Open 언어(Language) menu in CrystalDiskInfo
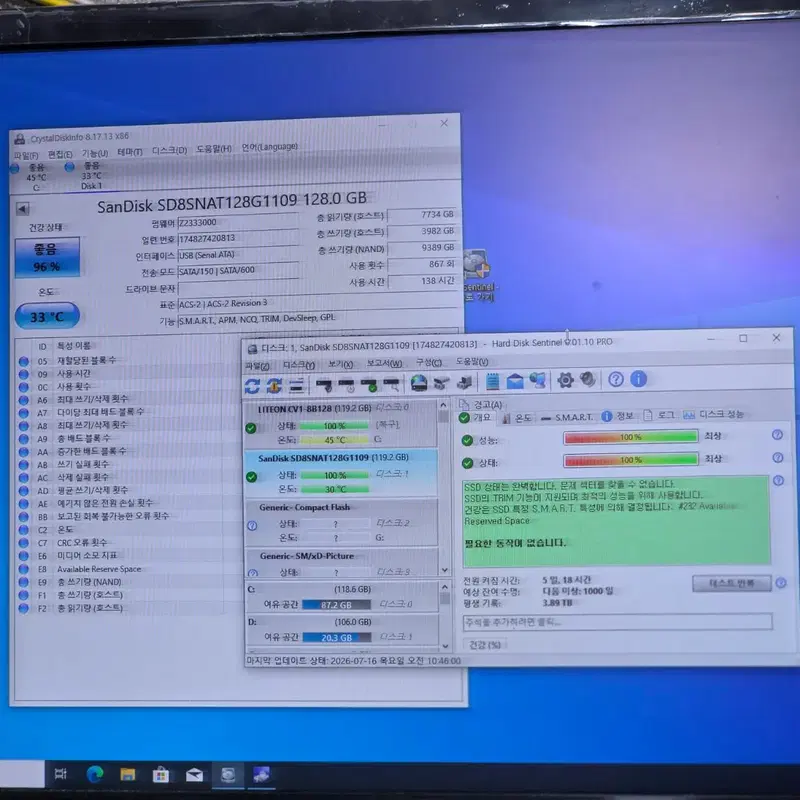 pyautogui.click(x=269, y=147)
